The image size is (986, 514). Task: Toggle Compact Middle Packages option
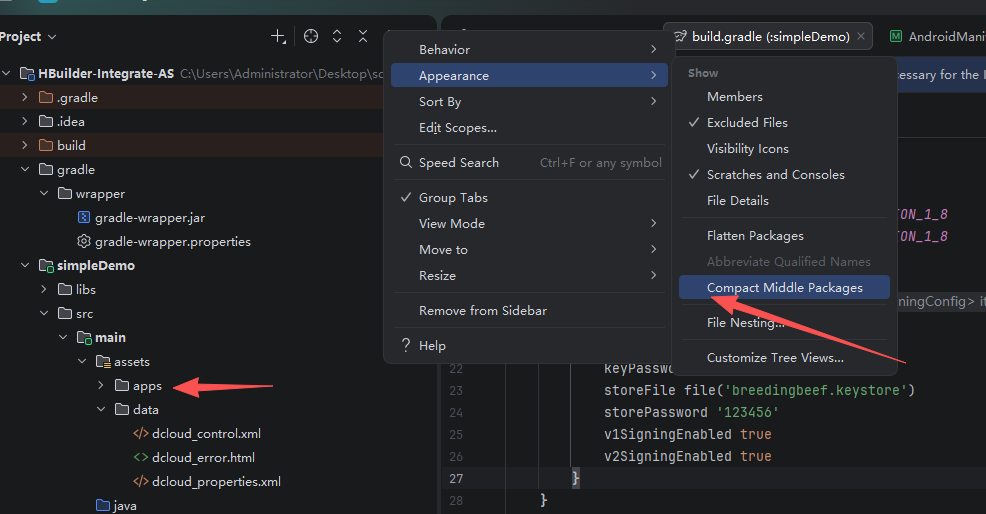[x=785, y=288]
